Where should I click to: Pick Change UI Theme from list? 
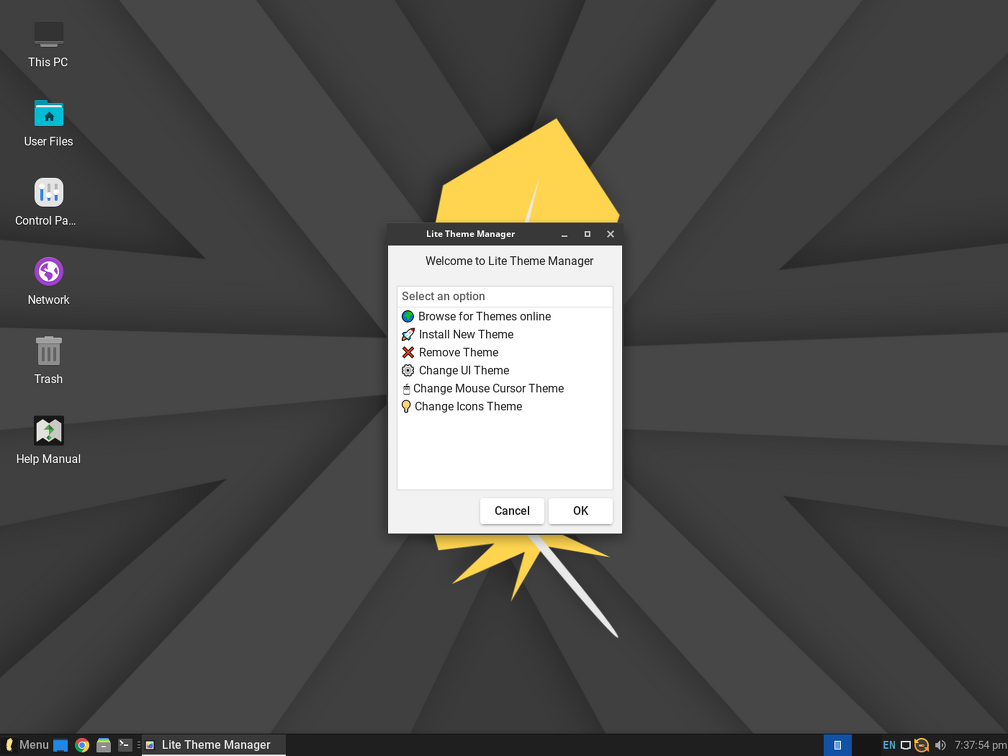click(x=463, y=370)
